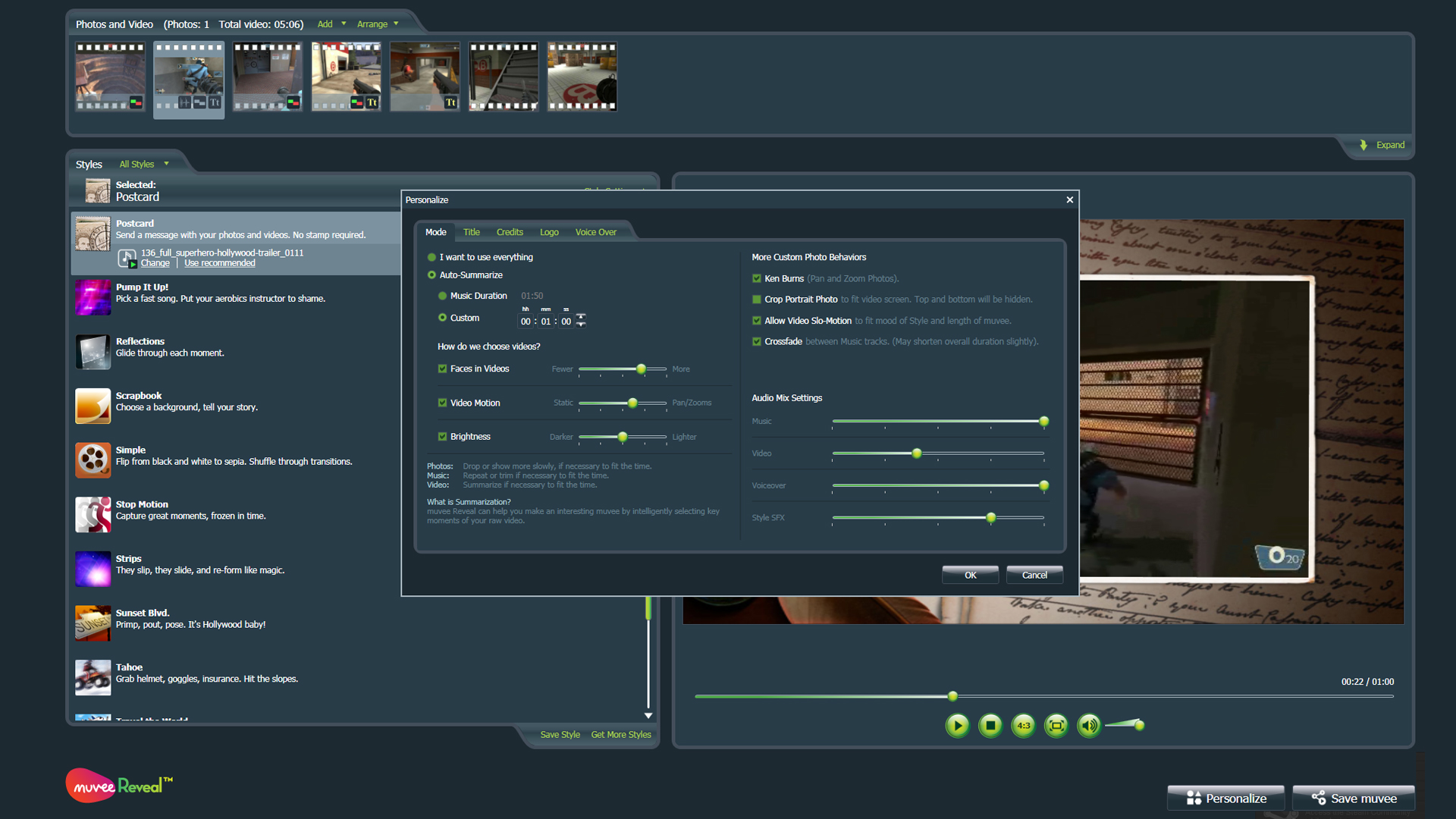Select the 4:3 aspect ratio icon
Screen dimensions: 1456x819
(x=1023, y=725)
